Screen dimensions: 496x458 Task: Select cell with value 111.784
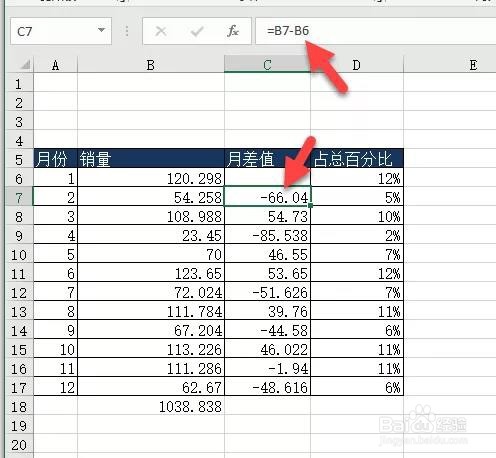[x=151, y=311]
